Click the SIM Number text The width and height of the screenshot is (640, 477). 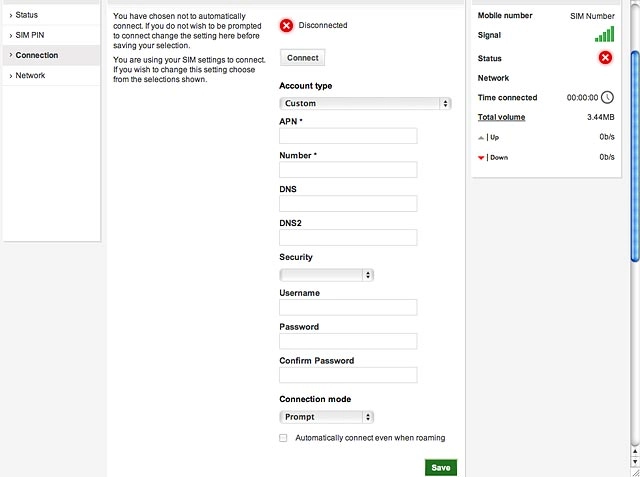(592, 16)
